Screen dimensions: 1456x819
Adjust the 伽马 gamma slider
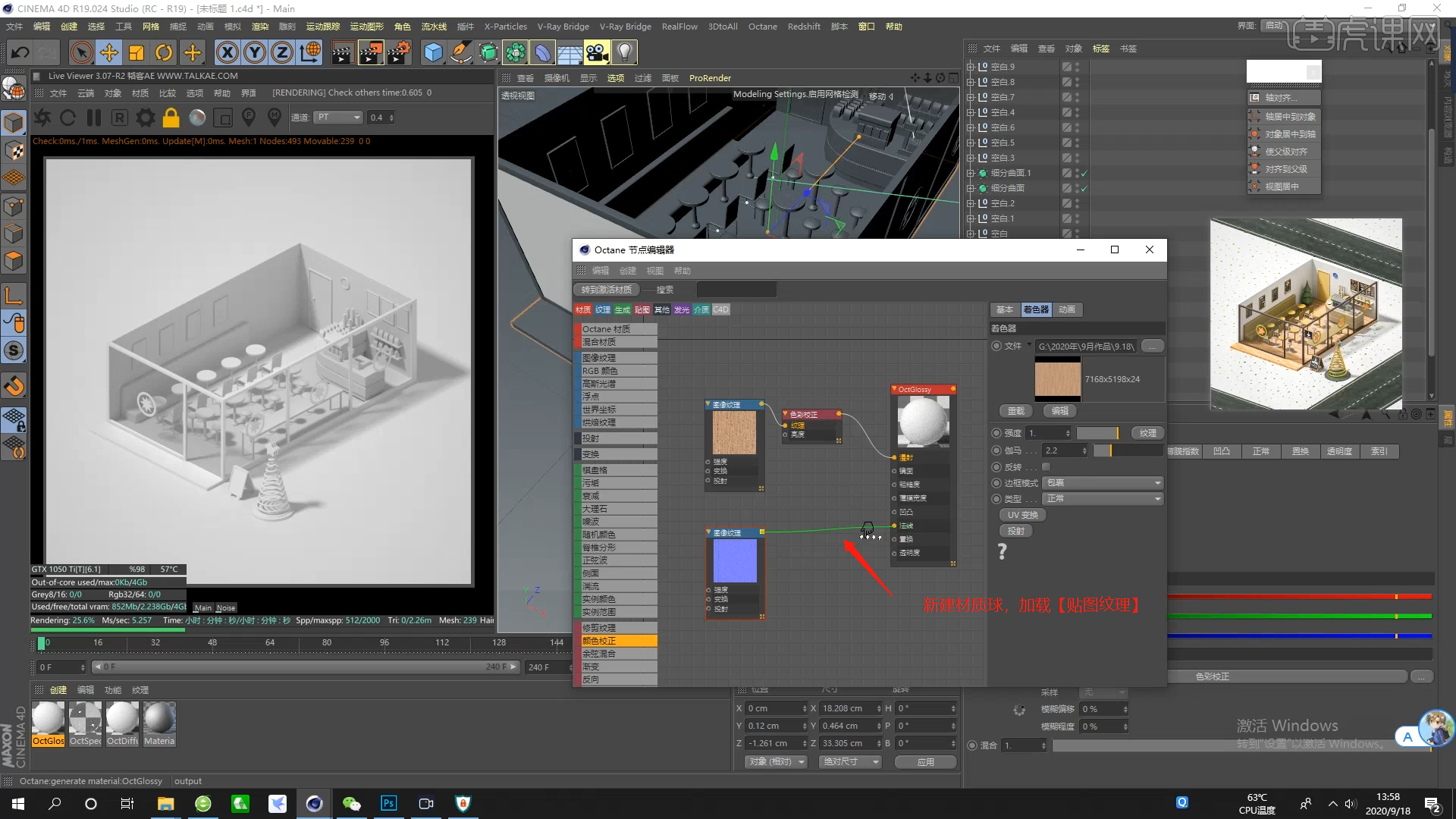point(1128,450)
